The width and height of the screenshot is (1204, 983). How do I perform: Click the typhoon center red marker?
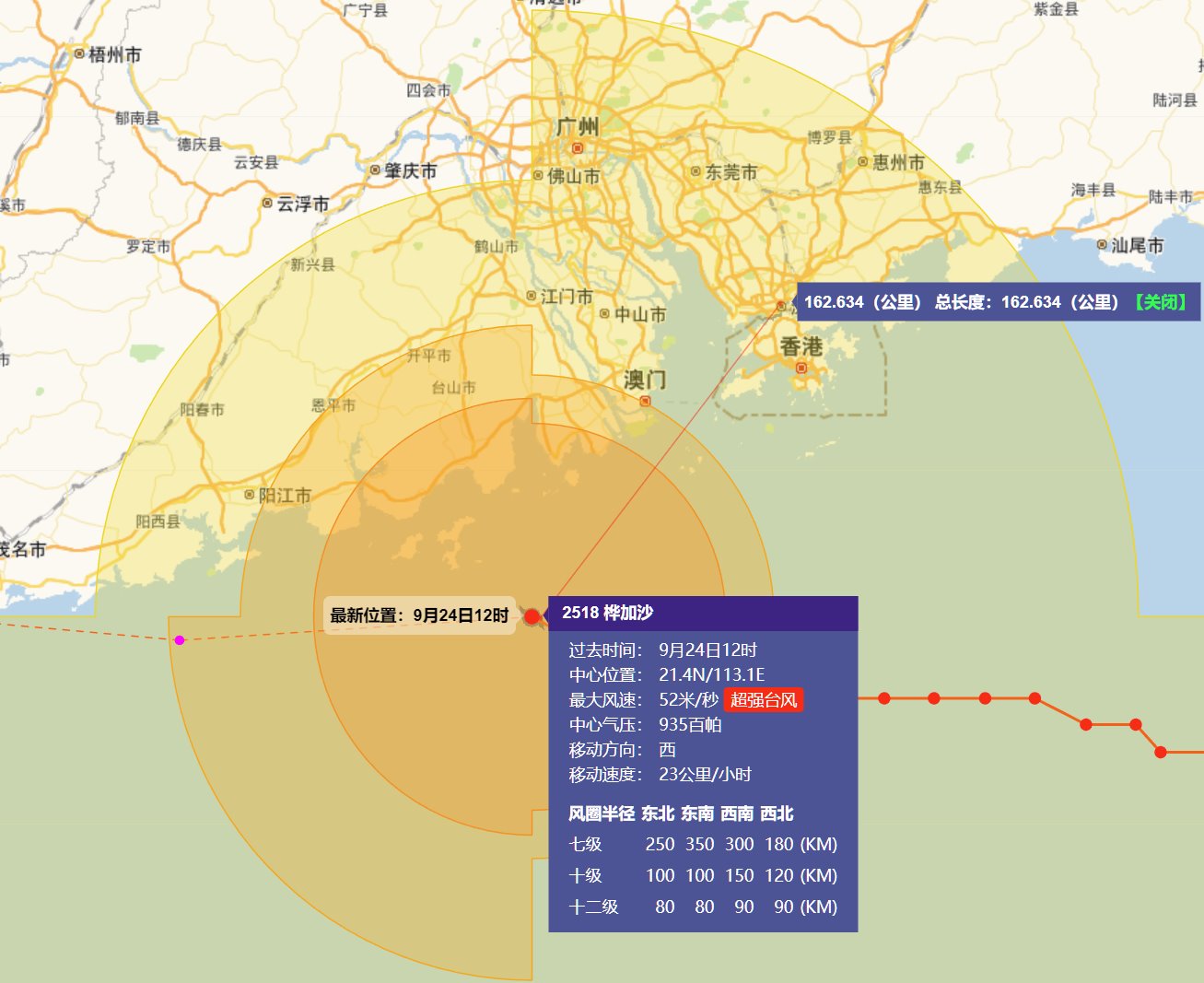click(532, 615)
